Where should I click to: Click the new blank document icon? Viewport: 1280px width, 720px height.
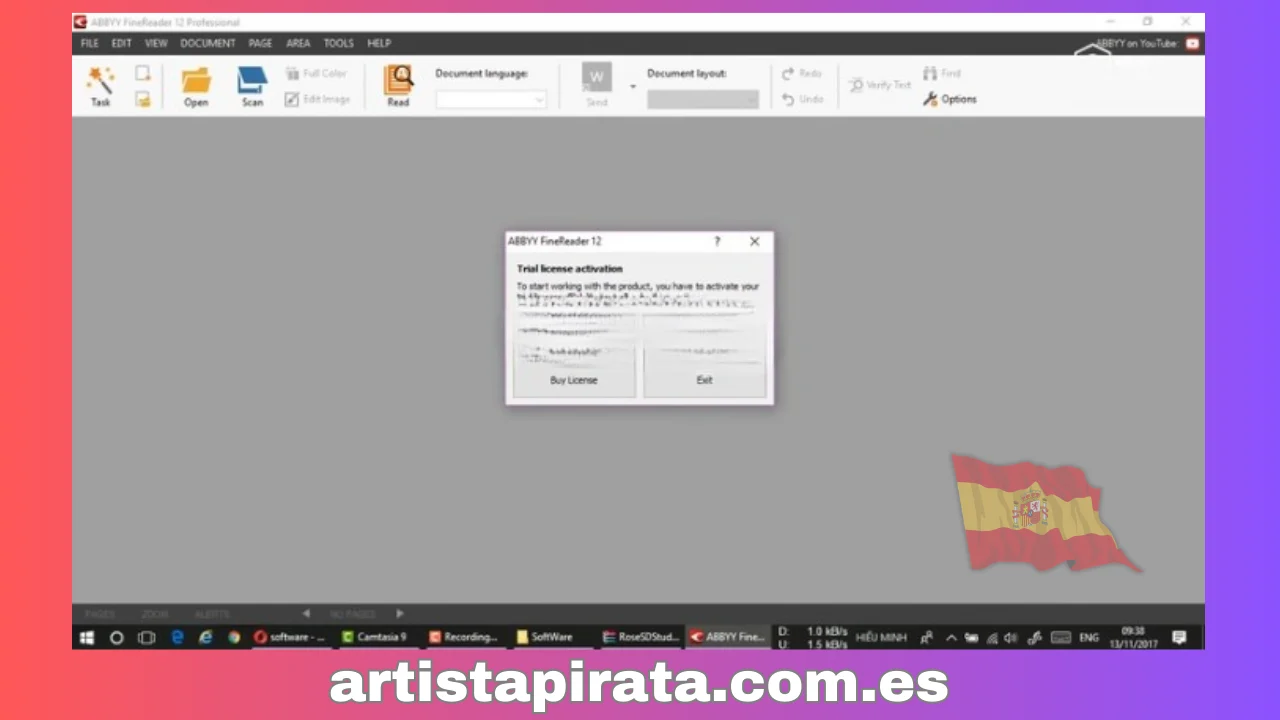point(143,74)
